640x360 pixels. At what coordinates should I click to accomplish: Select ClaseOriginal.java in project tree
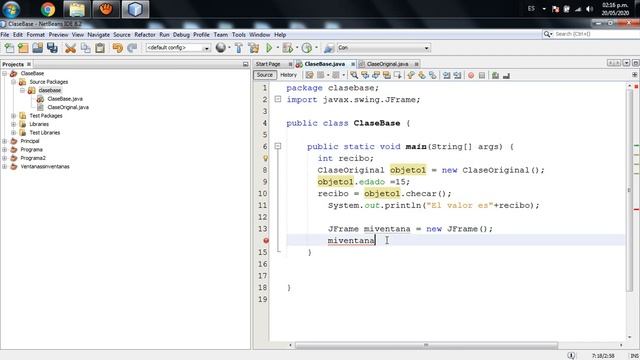point(68,107)
